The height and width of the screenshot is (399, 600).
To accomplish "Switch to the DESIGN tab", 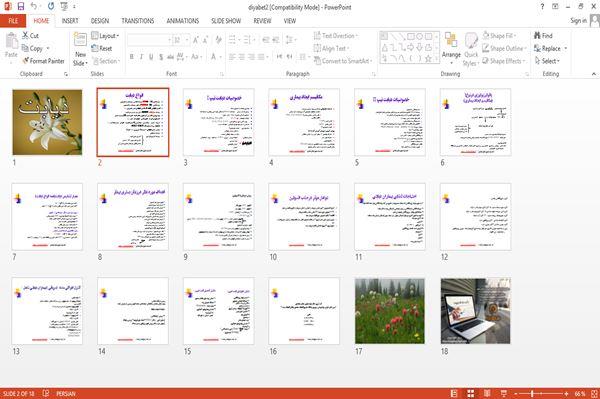I will 100,21.
